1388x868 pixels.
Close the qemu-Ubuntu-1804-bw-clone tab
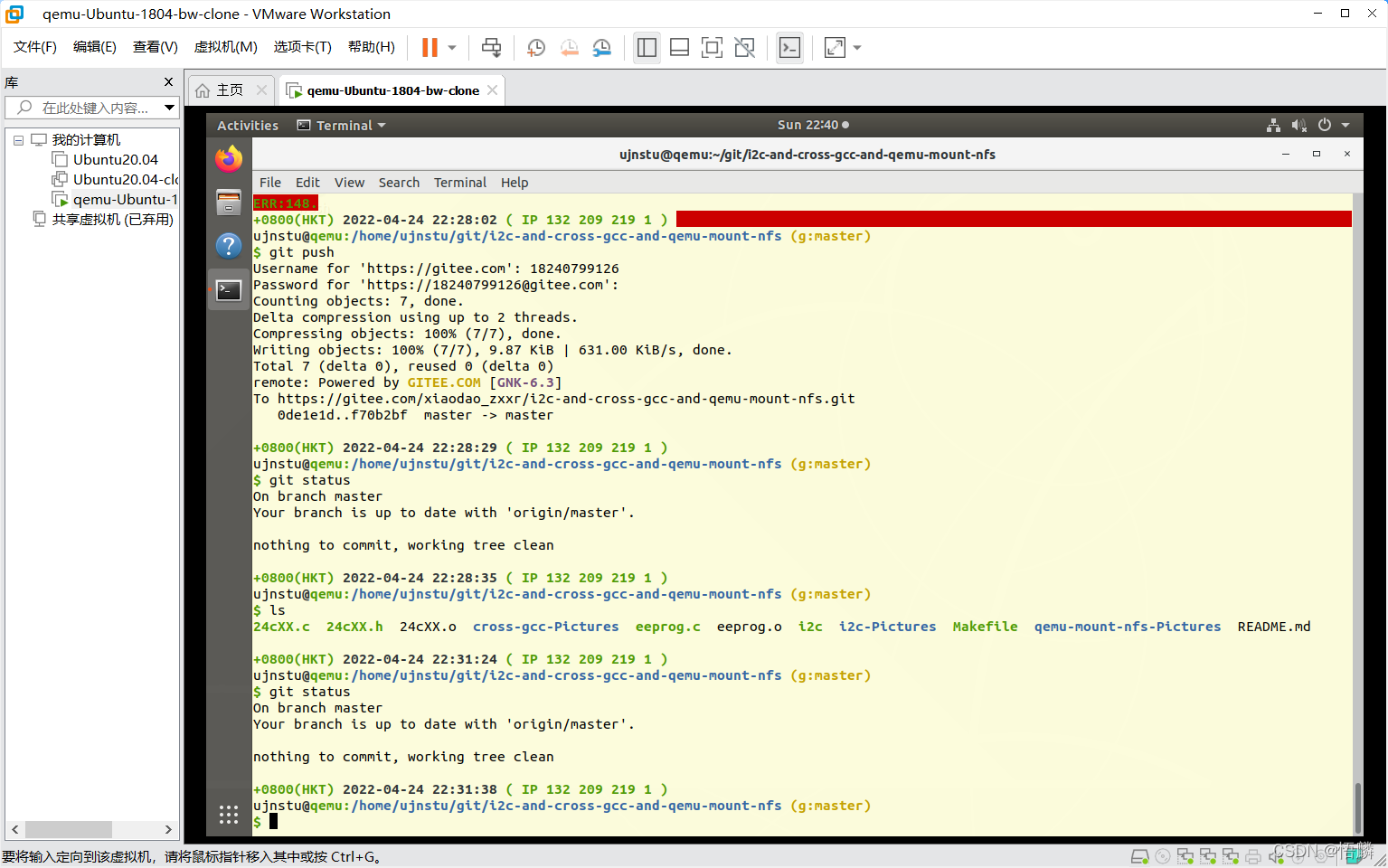(x=492, y=90)
